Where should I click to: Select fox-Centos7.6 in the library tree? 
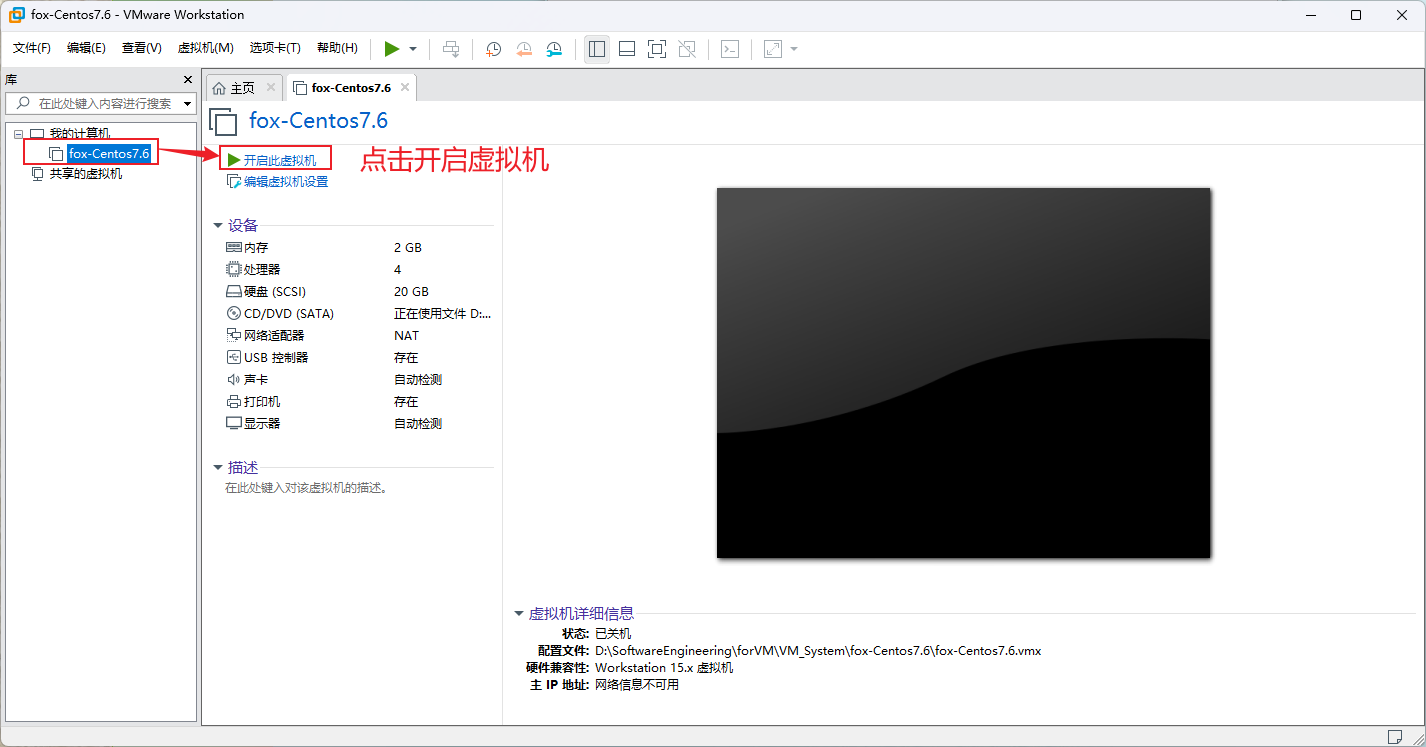click(109, 154)
